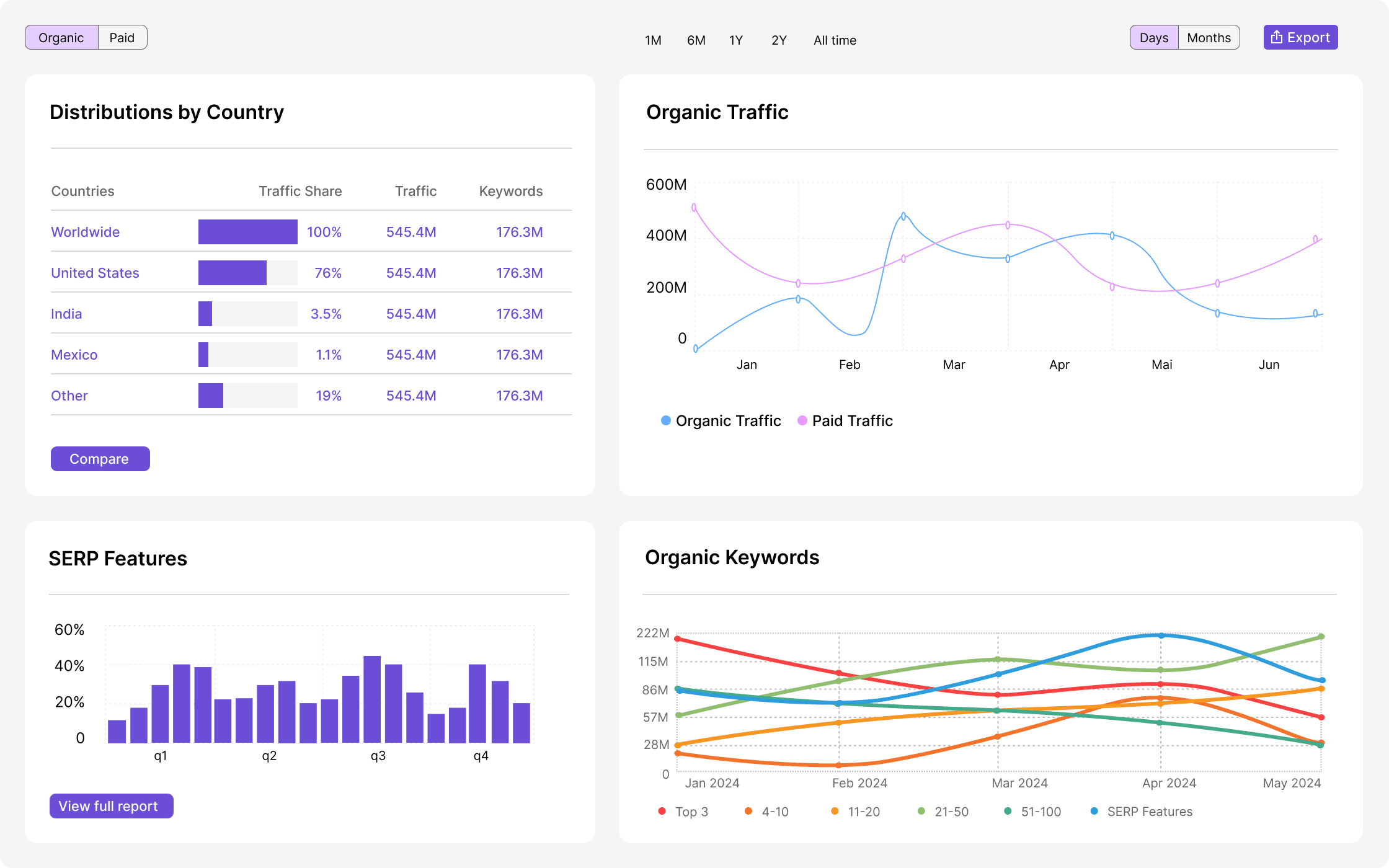Expand the 6M time range option
This screenshot has width=1389, height=868.
point(695,40)
